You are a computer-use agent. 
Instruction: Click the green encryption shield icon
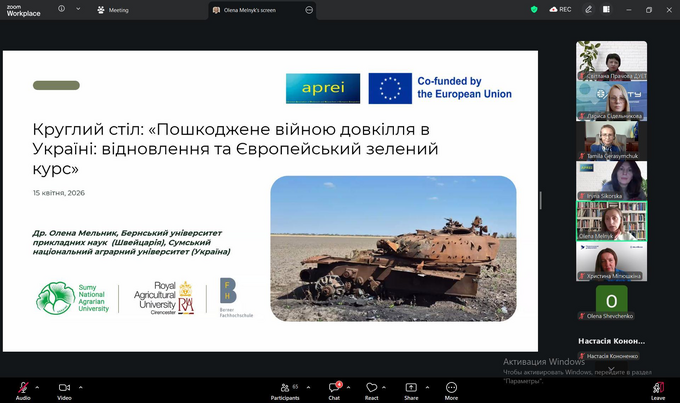(535, 9)
